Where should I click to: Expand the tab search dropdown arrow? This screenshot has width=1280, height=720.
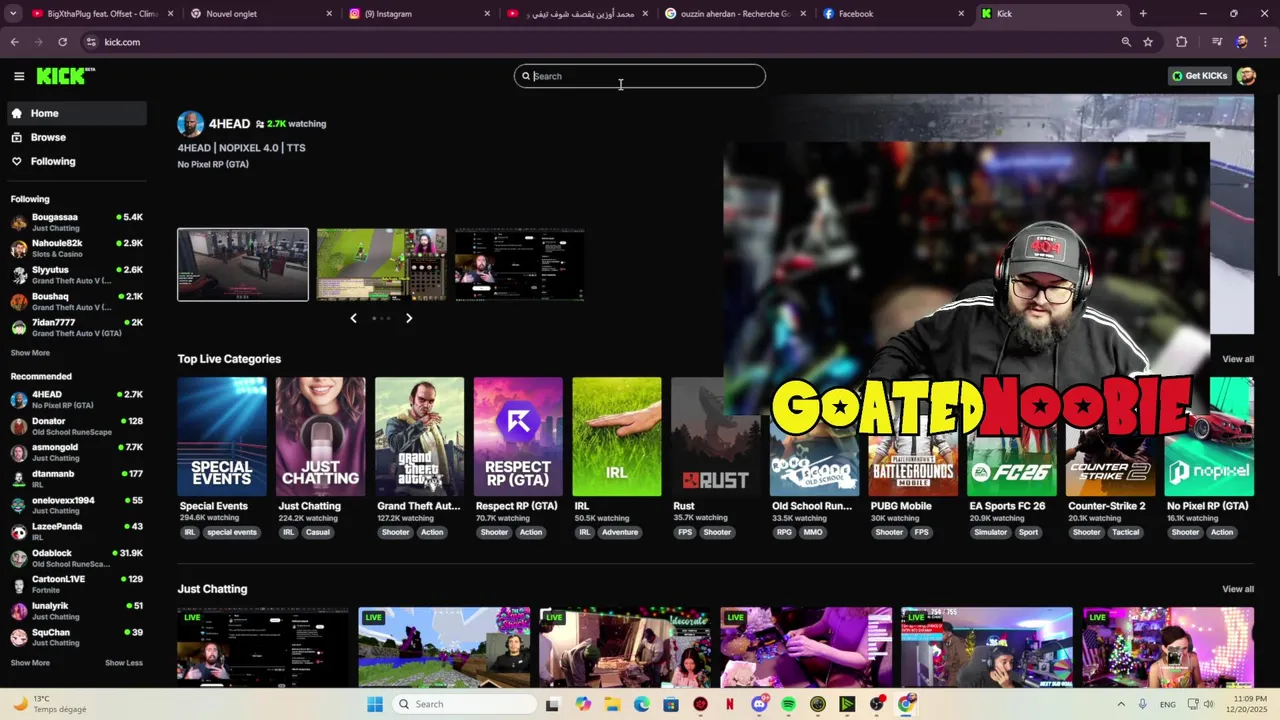pyautogui.click(x=12, y=14)
